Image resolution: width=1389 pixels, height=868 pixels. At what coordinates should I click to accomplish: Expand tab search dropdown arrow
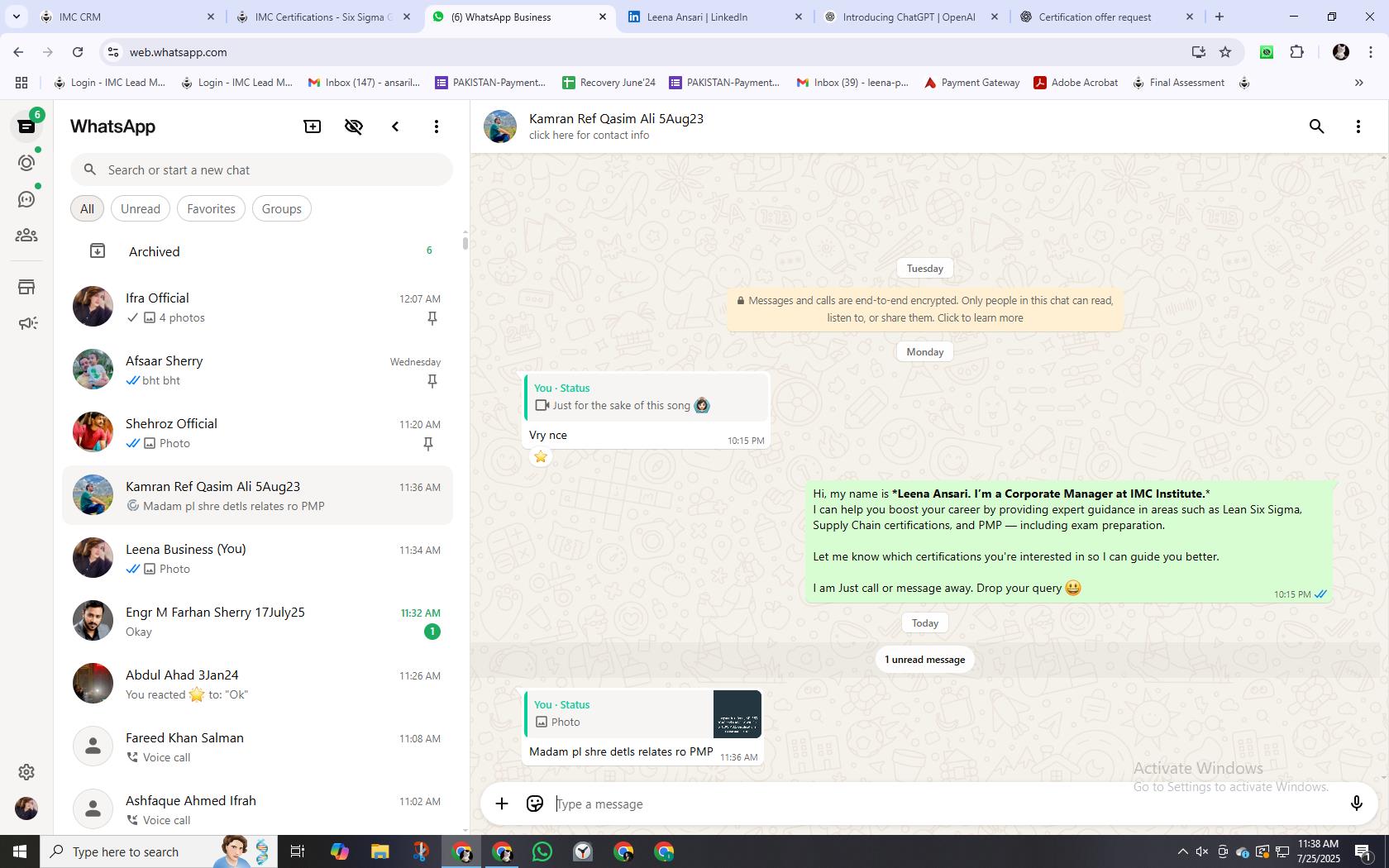pos(16,17)
